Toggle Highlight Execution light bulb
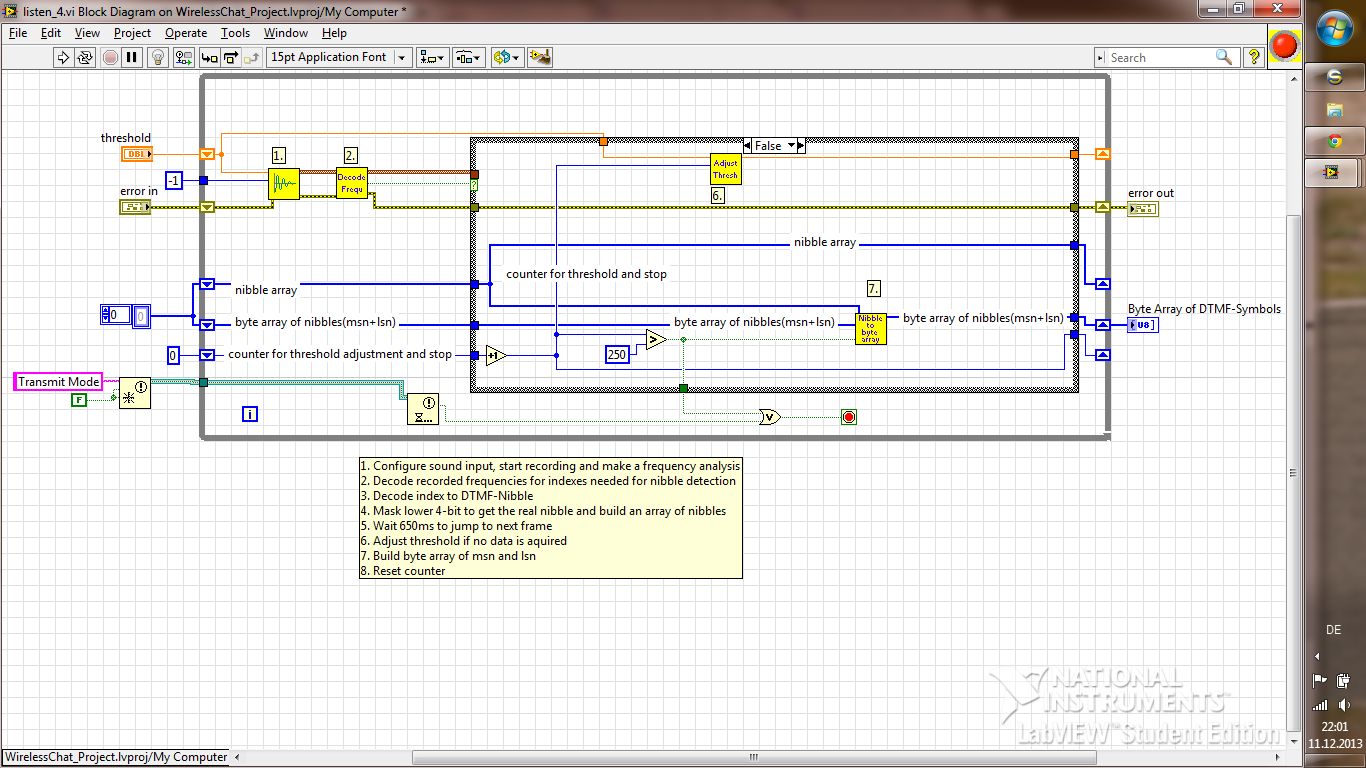1366x768 pixels. click(x=158, y=57)
